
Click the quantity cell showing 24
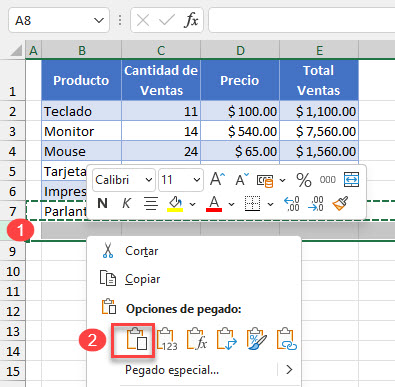point(161,151)
